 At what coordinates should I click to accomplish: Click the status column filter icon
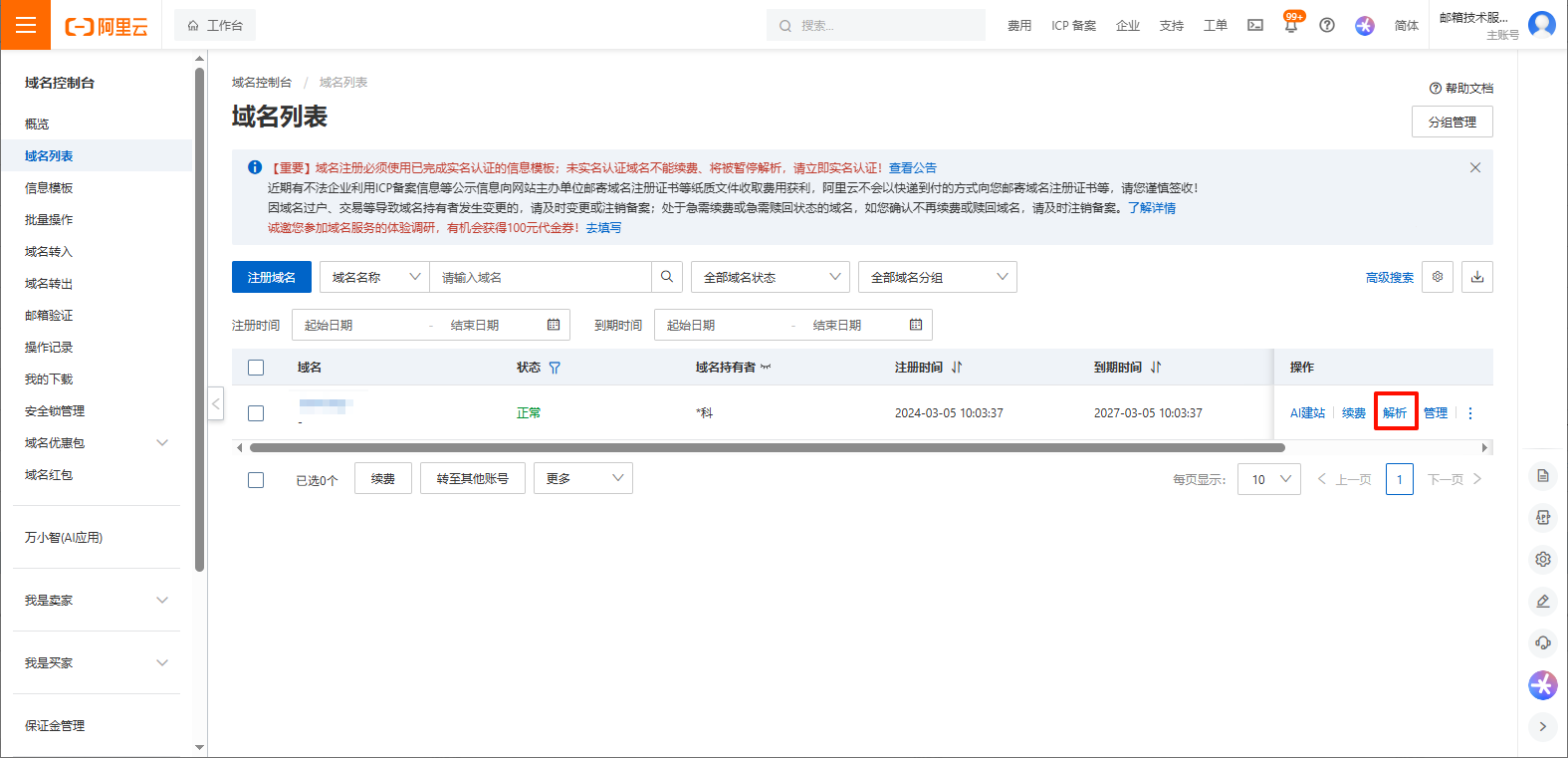coord(555,368)
